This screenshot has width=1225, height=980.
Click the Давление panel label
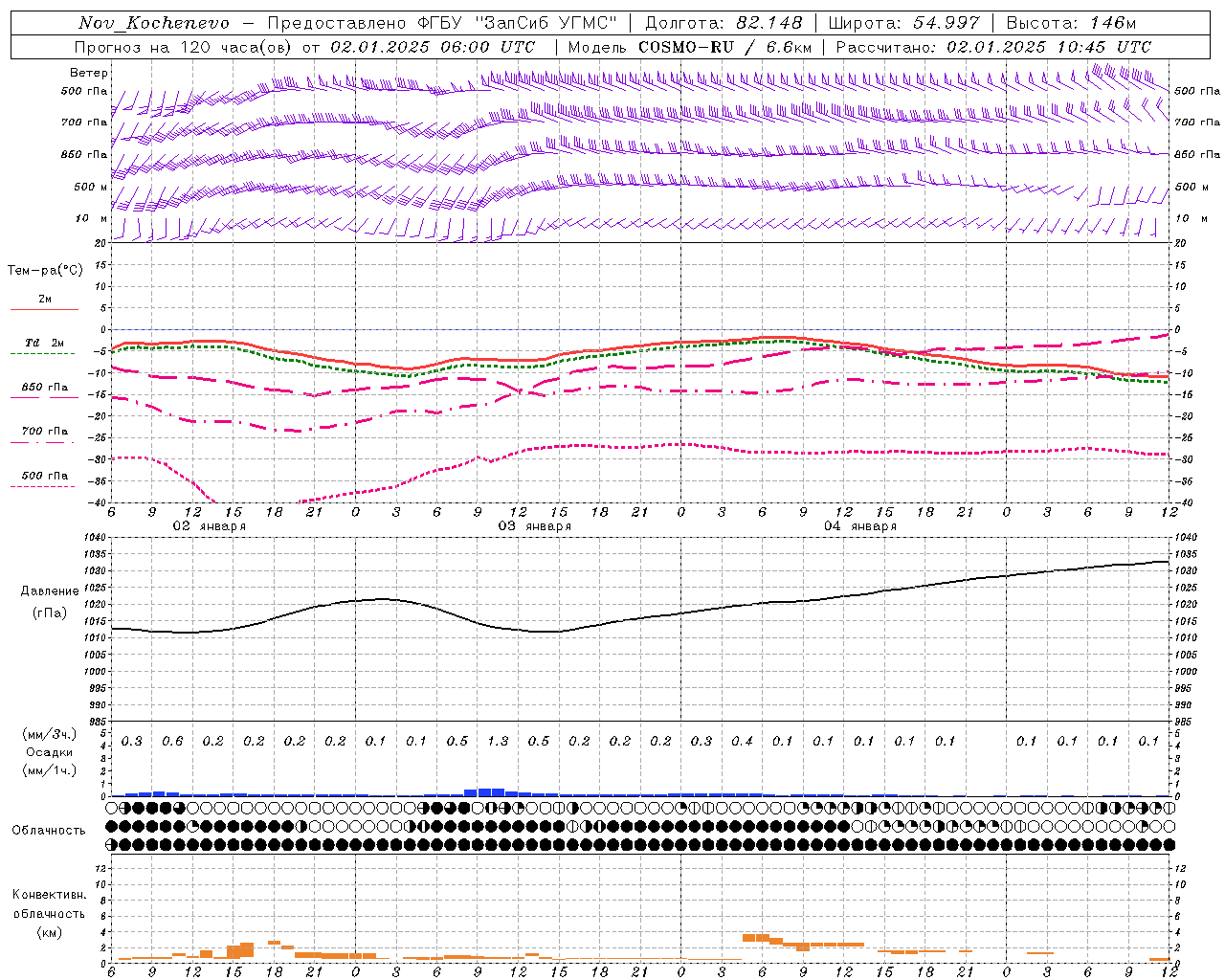(x=50, y=591)
